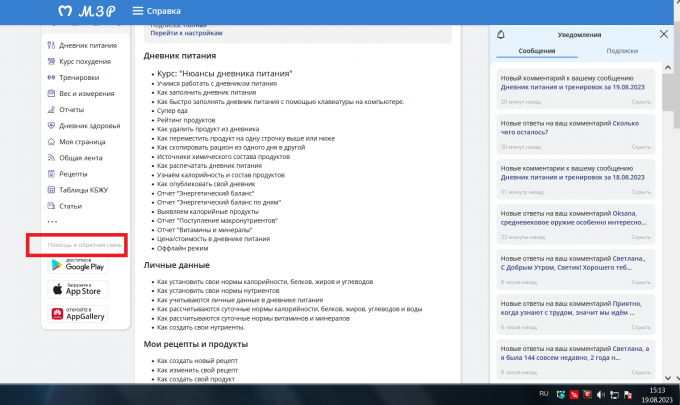Click the МЗР logo in header
The height and width of the screenshot is (405, 680).
[x=87, y=12]
